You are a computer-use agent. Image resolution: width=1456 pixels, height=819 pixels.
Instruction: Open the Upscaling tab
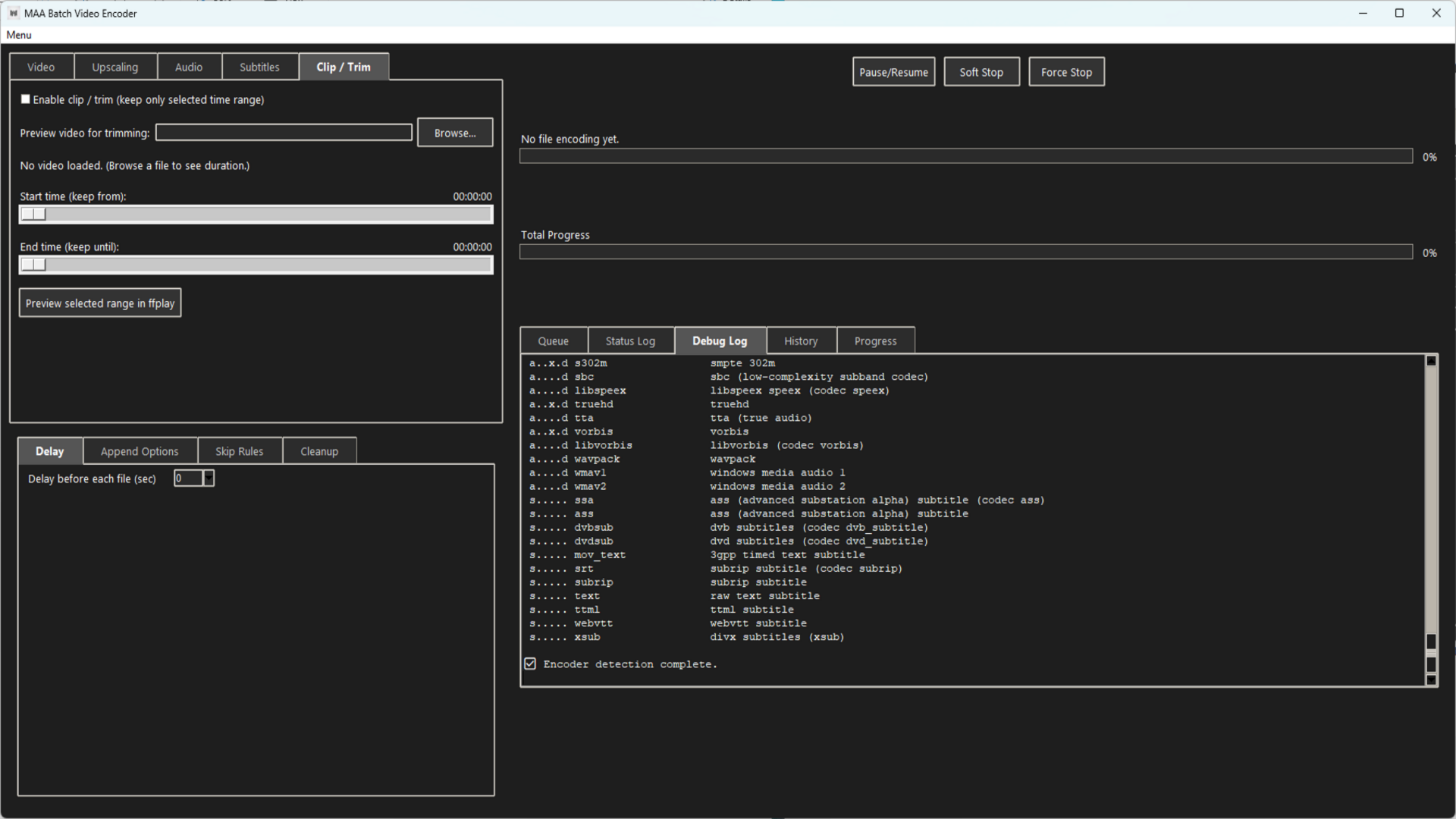[x=115, y=67]
